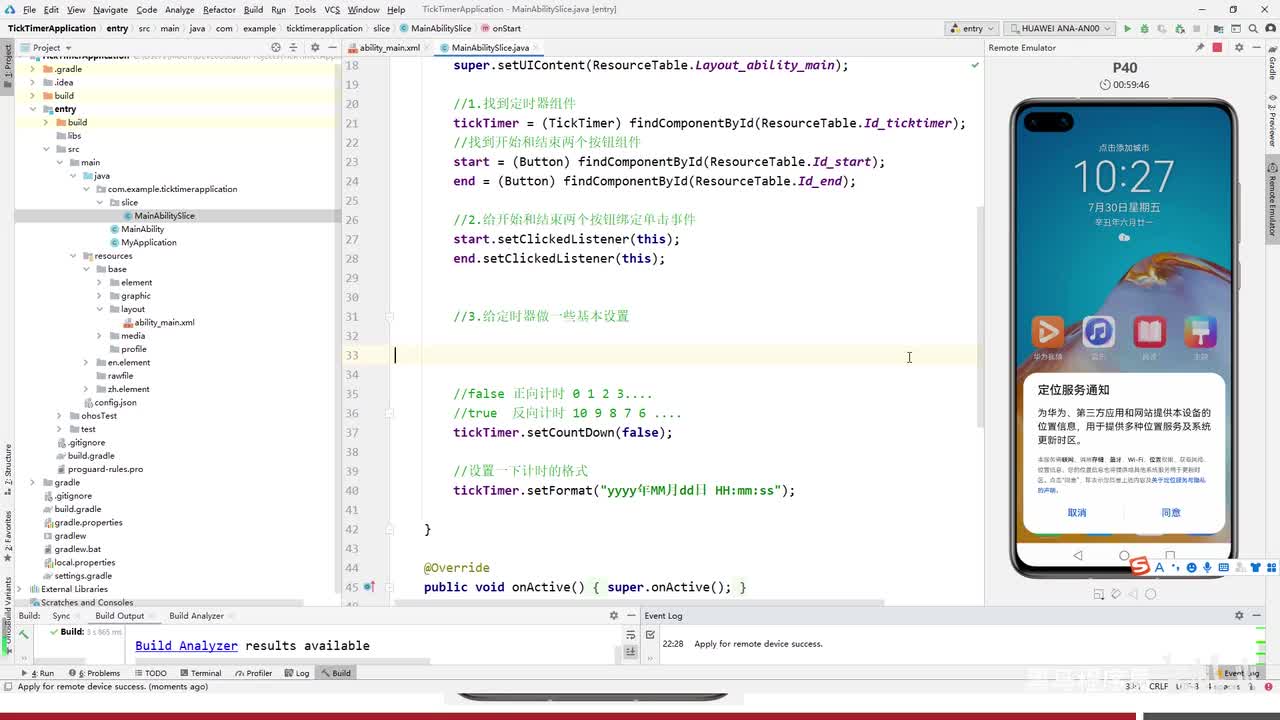The image size is (1280, 720).
Task: Open the Navigate menu
Action: pyautogui.click(x=110, y=10)
